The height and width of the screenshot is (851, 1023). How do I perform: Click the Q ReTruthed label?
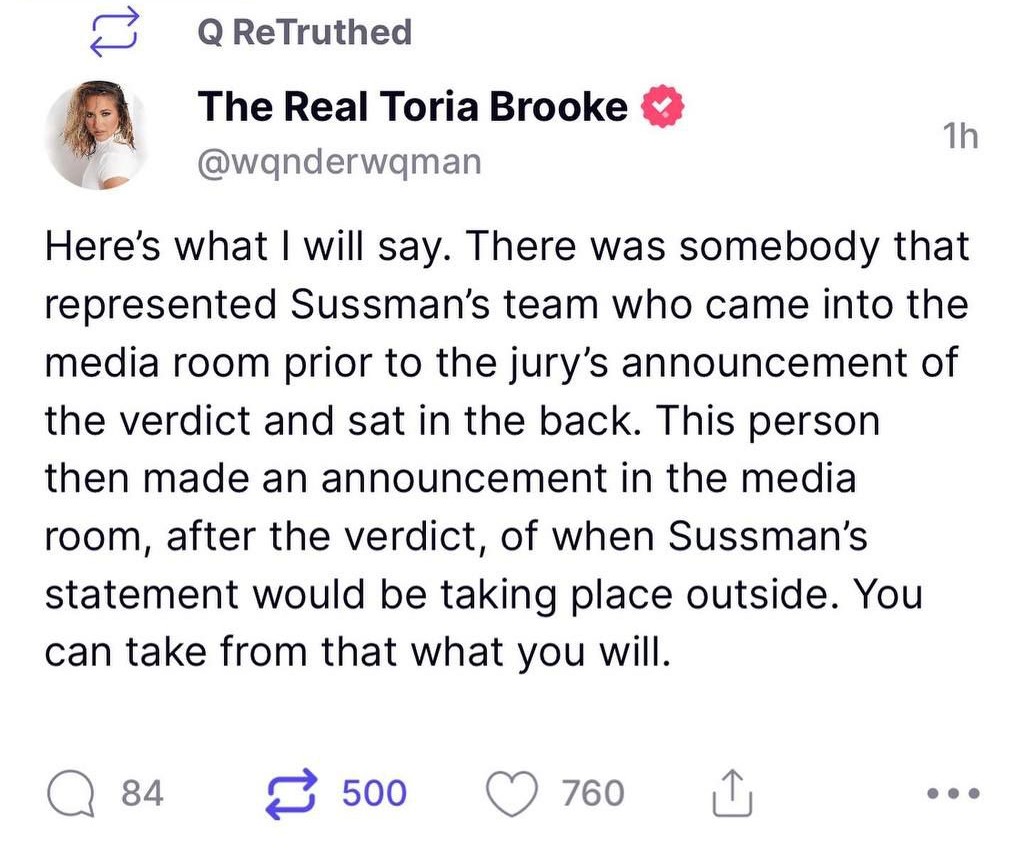pyautogui.click(x=305, y=32)
